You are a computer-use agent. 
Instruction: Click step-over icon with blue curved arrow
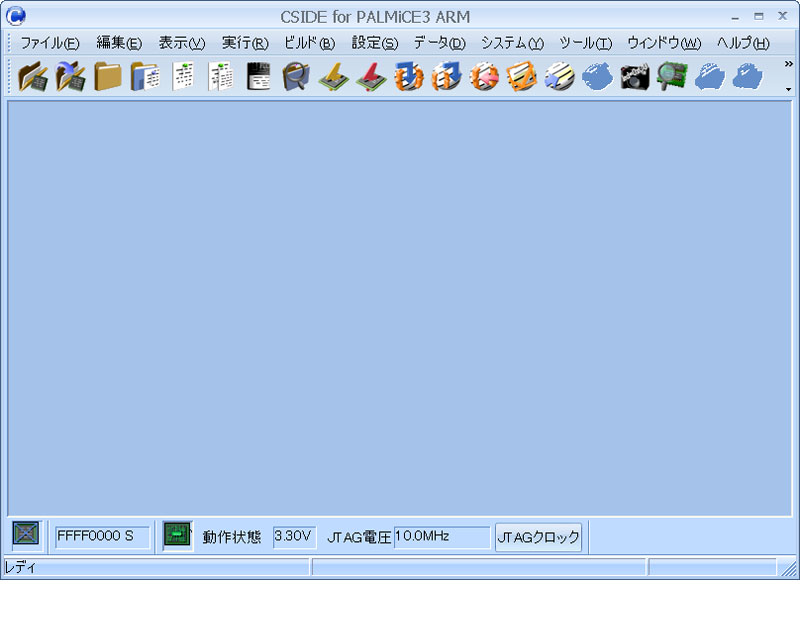[x=446, y=77]
